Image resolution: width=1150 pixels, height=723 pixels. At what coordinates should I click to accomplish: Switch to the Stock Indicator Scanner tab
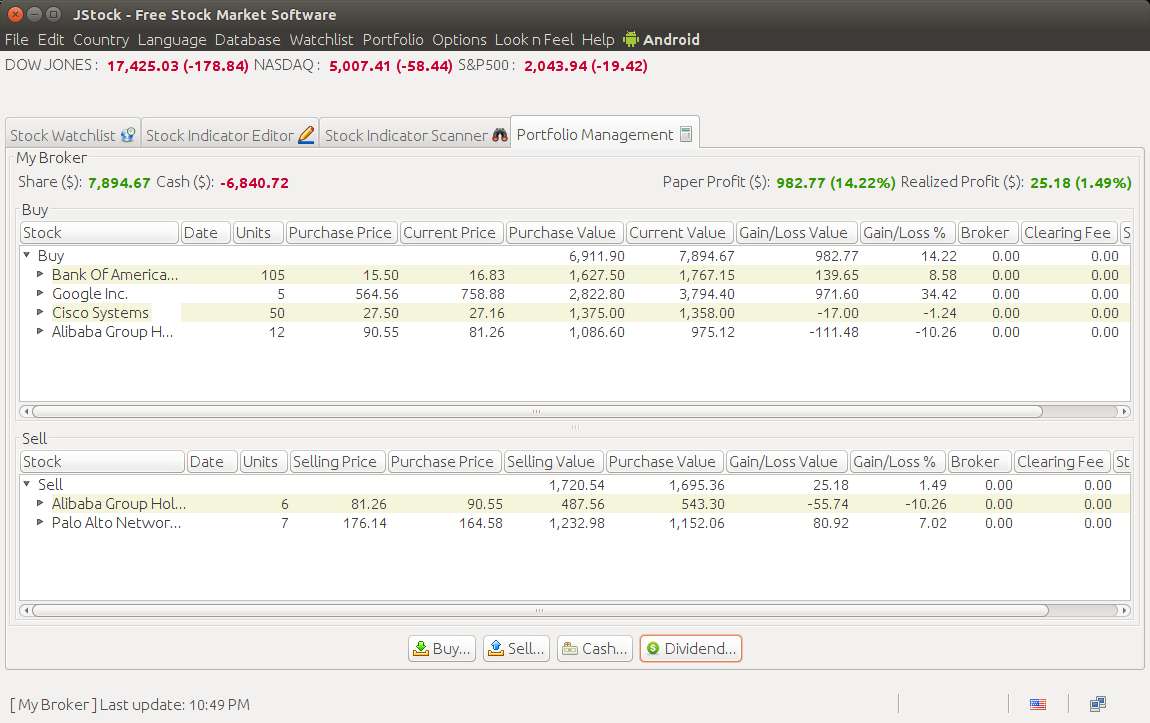coord(416,135)
